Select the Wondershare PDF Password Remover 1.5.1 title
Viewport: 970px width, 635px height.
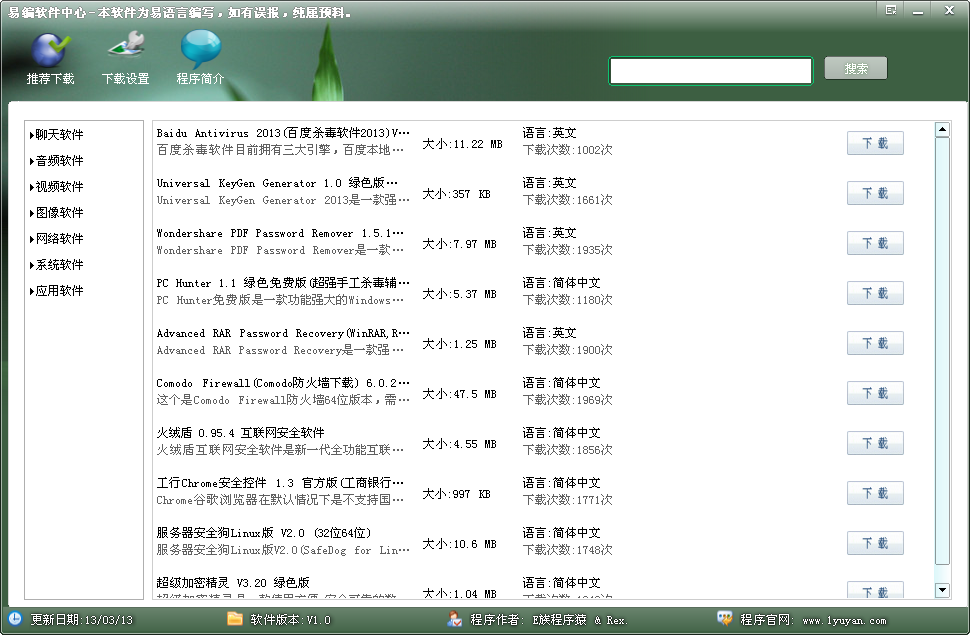click(x=280, y=233)
